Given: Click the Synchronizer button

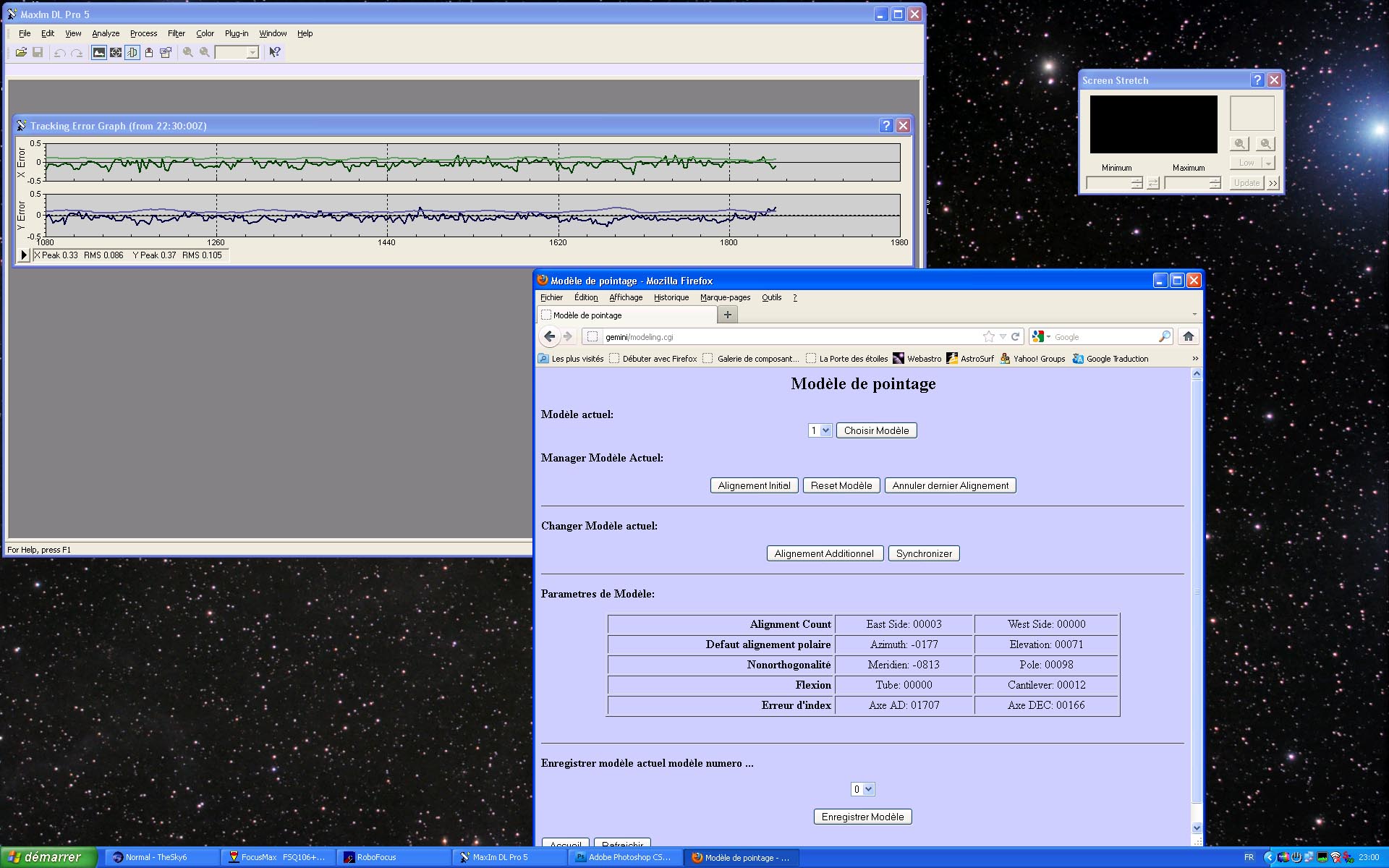Looking at the screenshot, I should [x=923, y=553].
